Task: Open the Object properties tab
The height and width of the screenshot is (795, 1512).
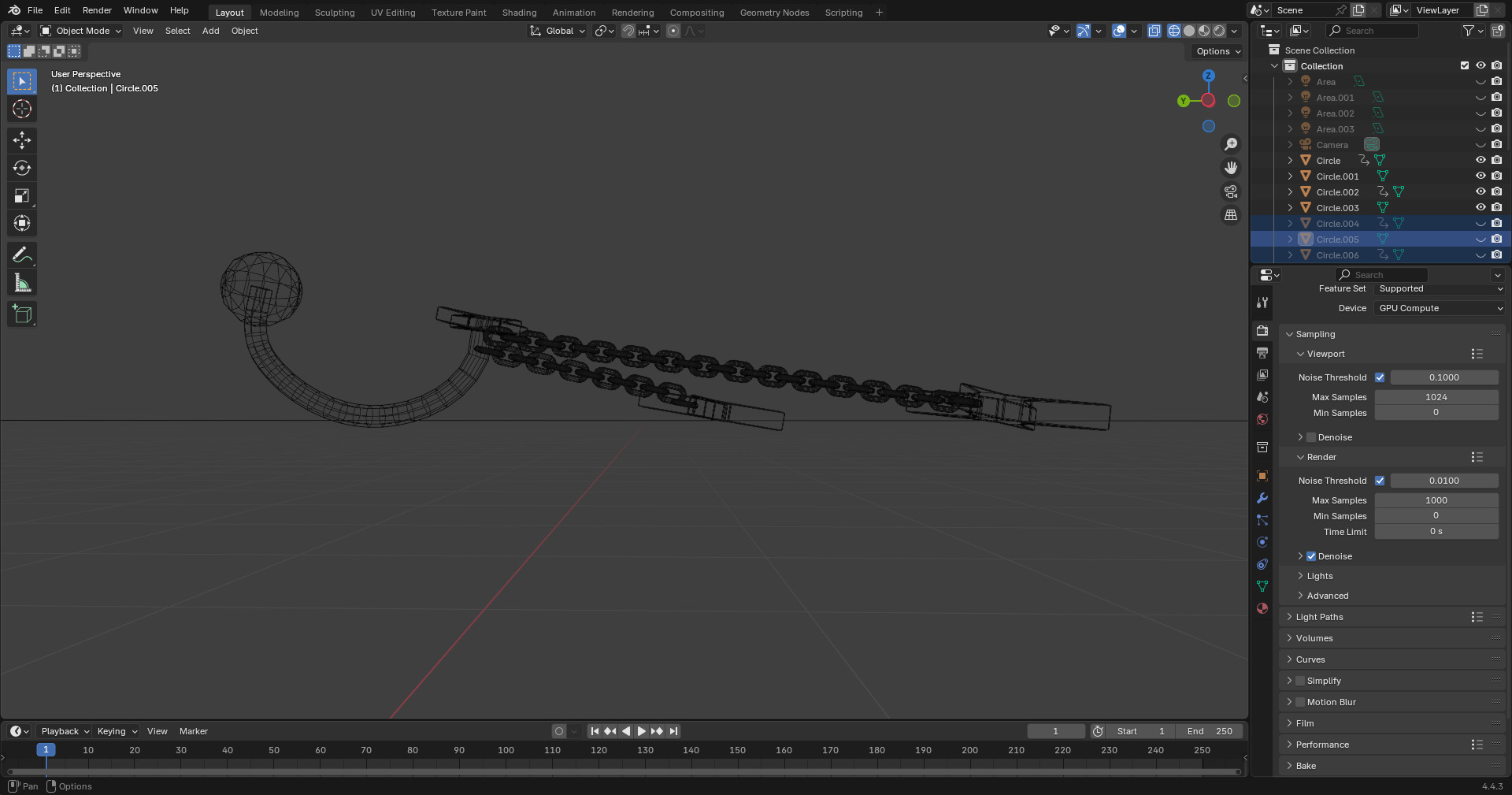Action: [1262, 476]
